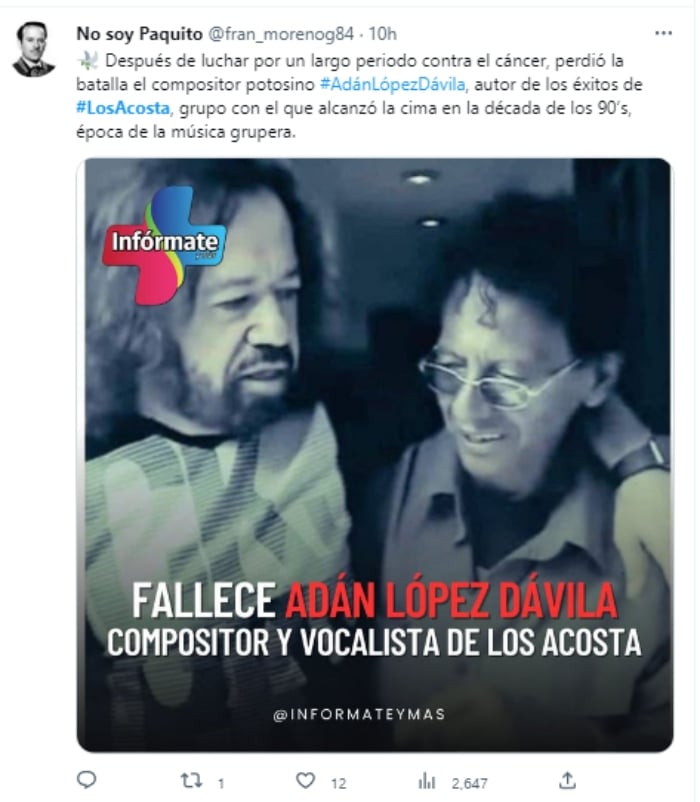This screenshot has height=802, width=700.
Task: Open the #AdánLópezDávila hashtag
Action: pos(393,84)
